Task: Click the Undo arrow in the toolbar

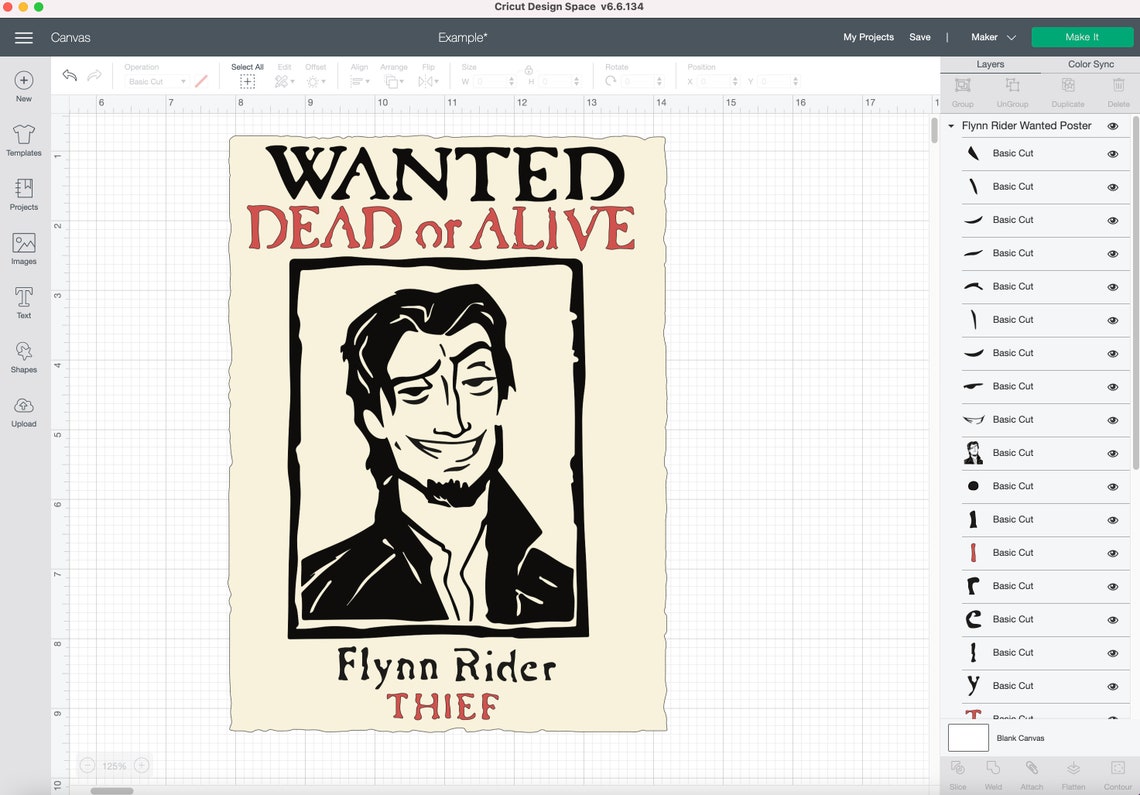Action: coord(68,75)
